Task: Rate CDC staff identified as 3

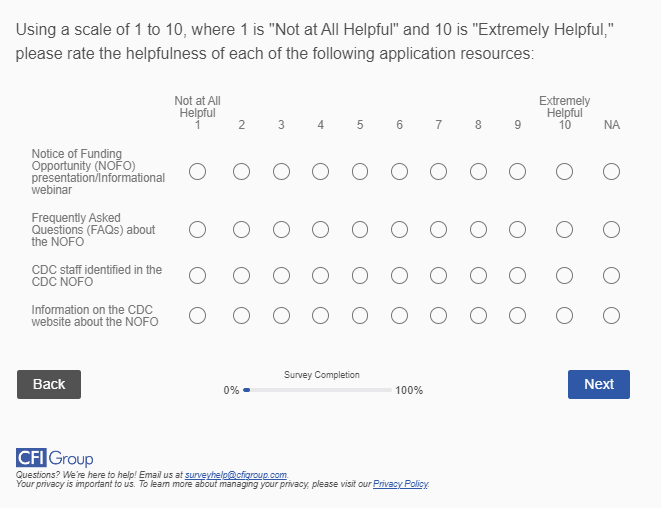Action: click(281, 275)
